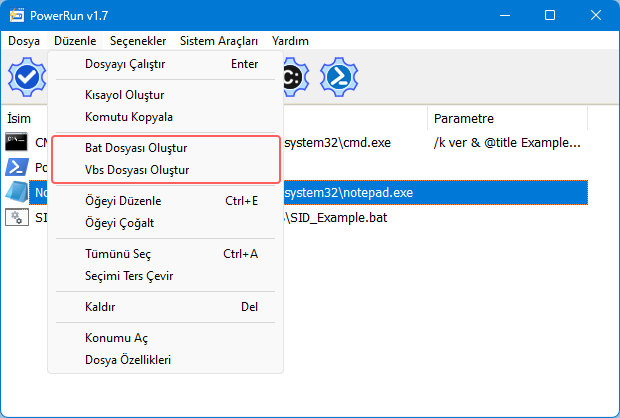Close the open Düzenle menu
The height and width of the screenshot is (418, 620).
pyautogui.click(x=75, y=41)
